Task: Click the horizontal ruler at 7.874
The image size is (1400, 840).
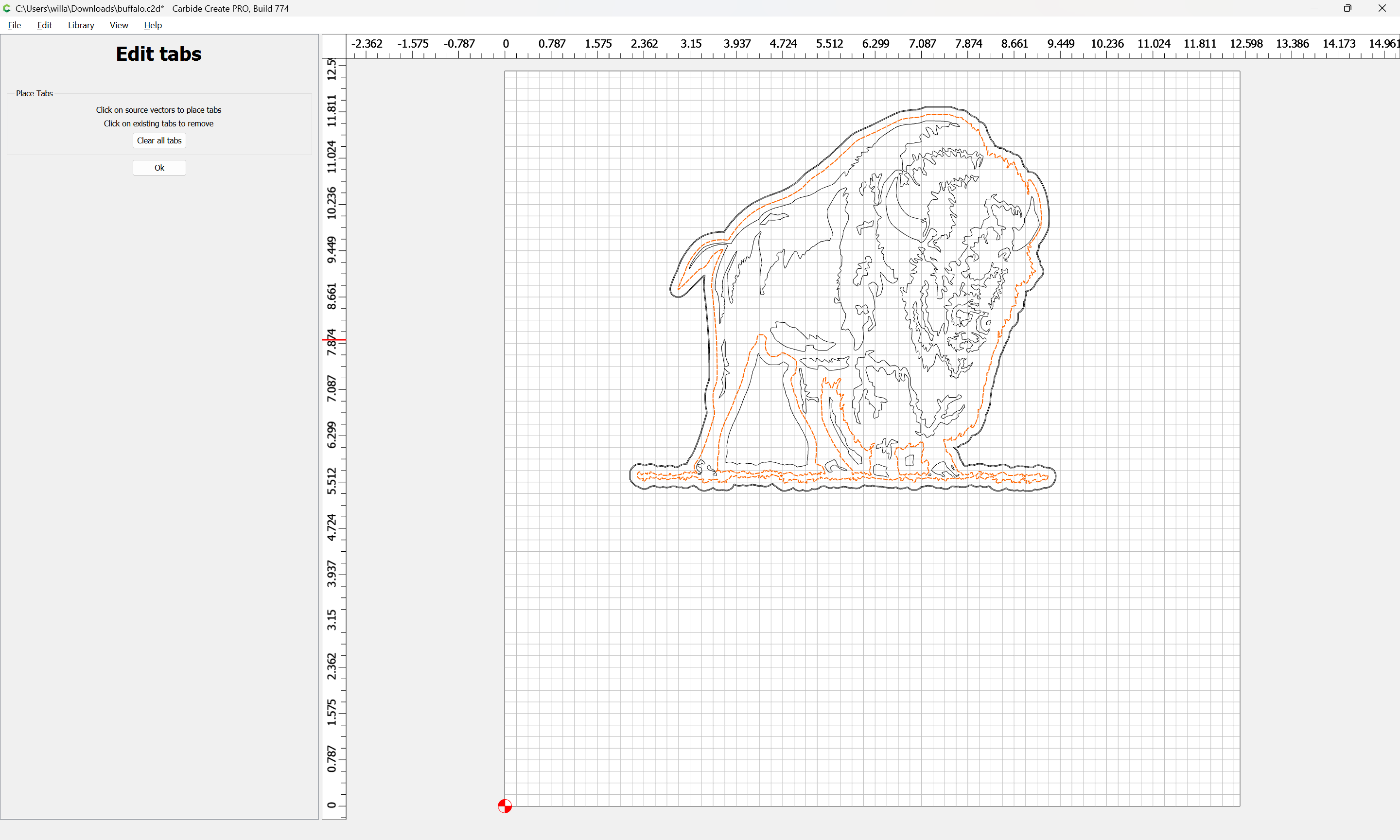Action: click(968, 44)
